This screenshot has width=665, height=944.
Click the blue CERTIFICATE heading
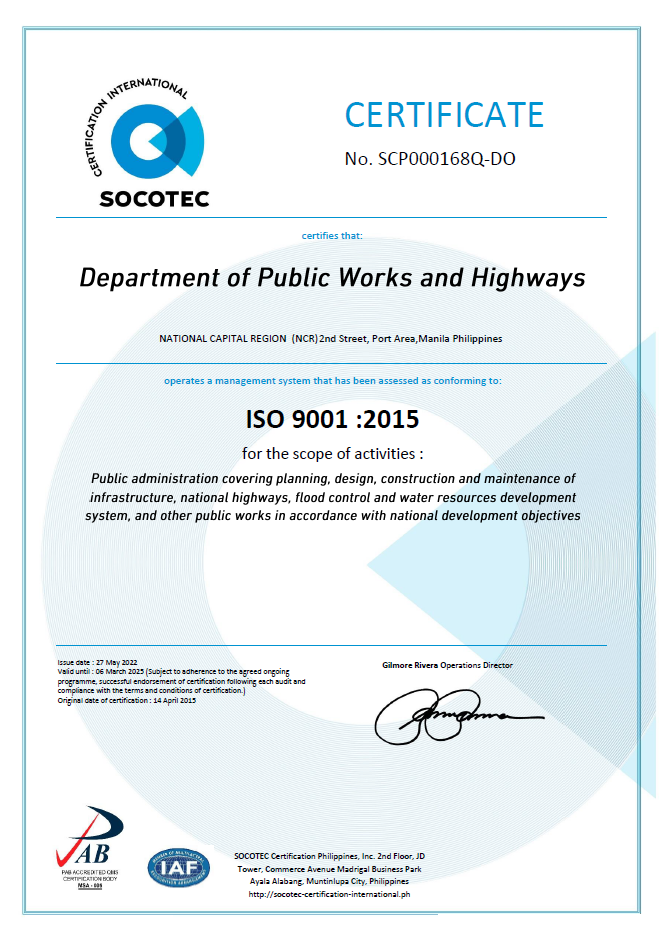tap(444, 115)
